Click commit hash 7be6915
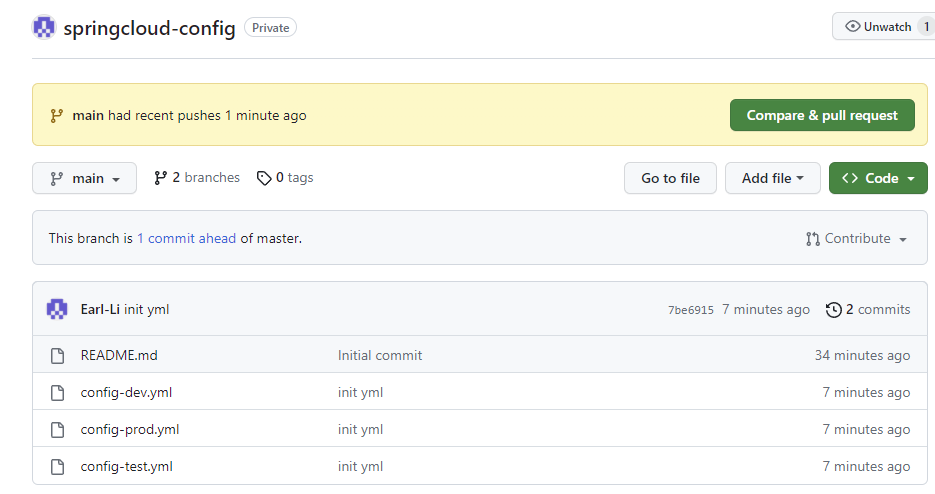Screen dimensions: 935x494 pos(690,310)
